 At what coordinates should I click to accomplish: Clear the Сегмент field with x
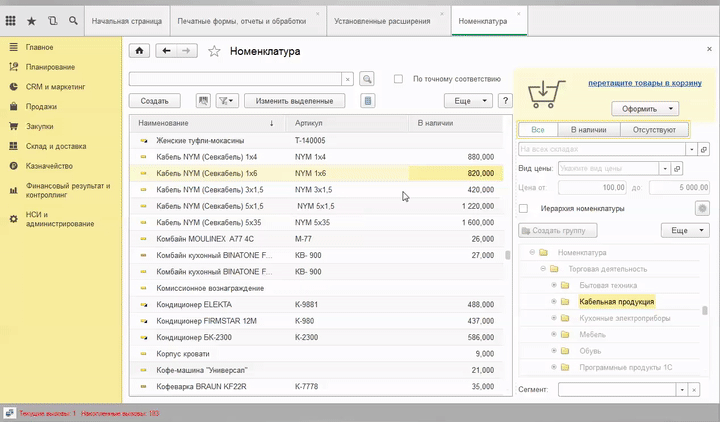[694, 390]
